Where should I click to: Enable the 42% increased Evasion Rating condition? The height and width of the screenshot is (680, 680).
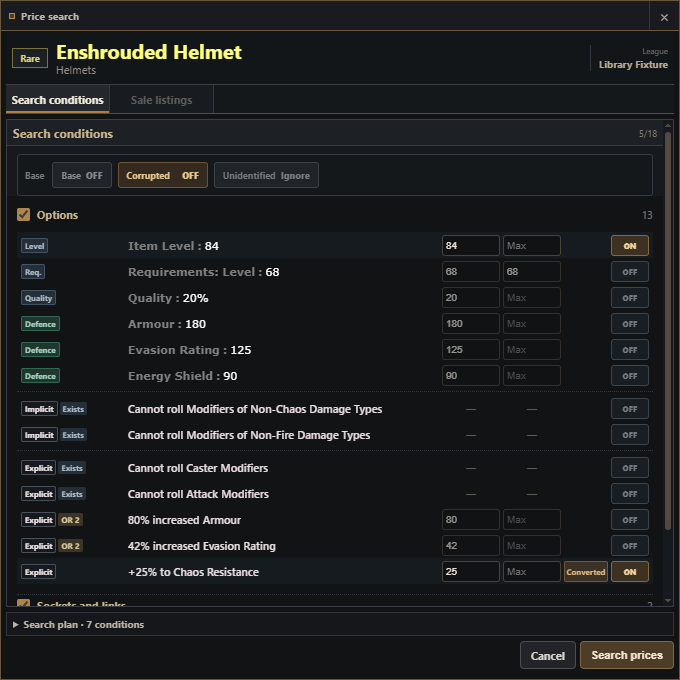[630, 546]
